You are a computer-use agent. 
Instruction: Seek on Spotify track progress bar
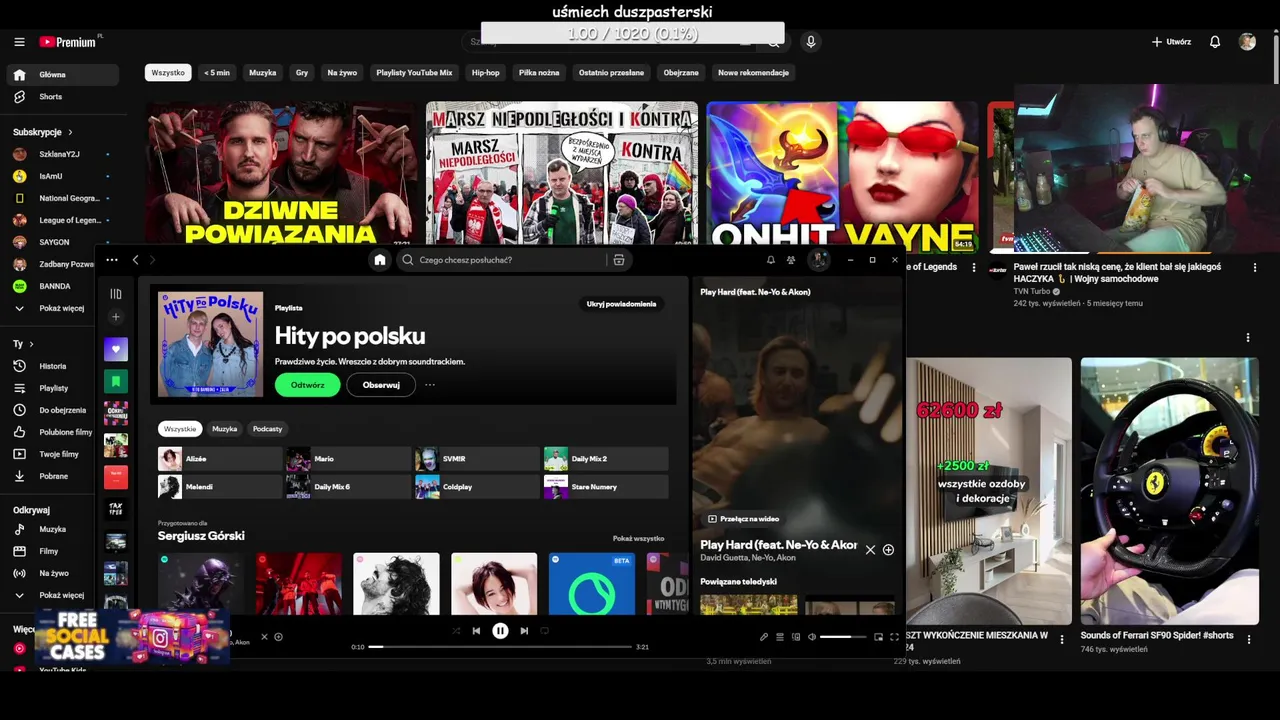500,647
